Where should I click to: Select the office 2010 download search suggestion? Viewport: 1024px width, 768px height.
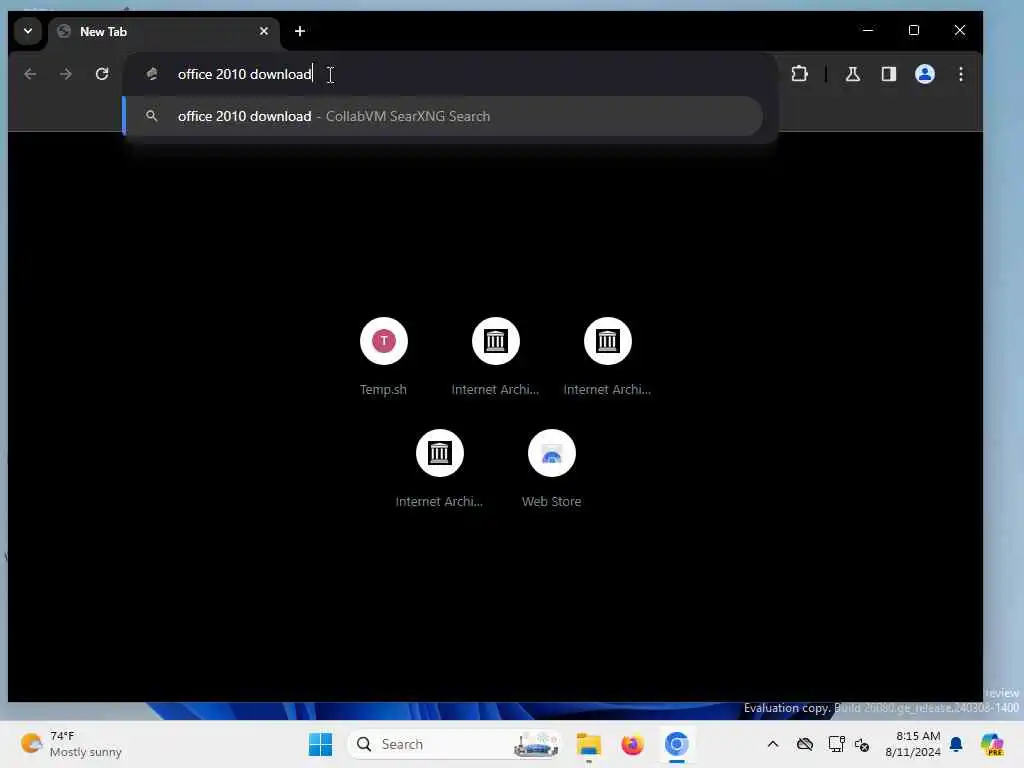coord(444,116)
